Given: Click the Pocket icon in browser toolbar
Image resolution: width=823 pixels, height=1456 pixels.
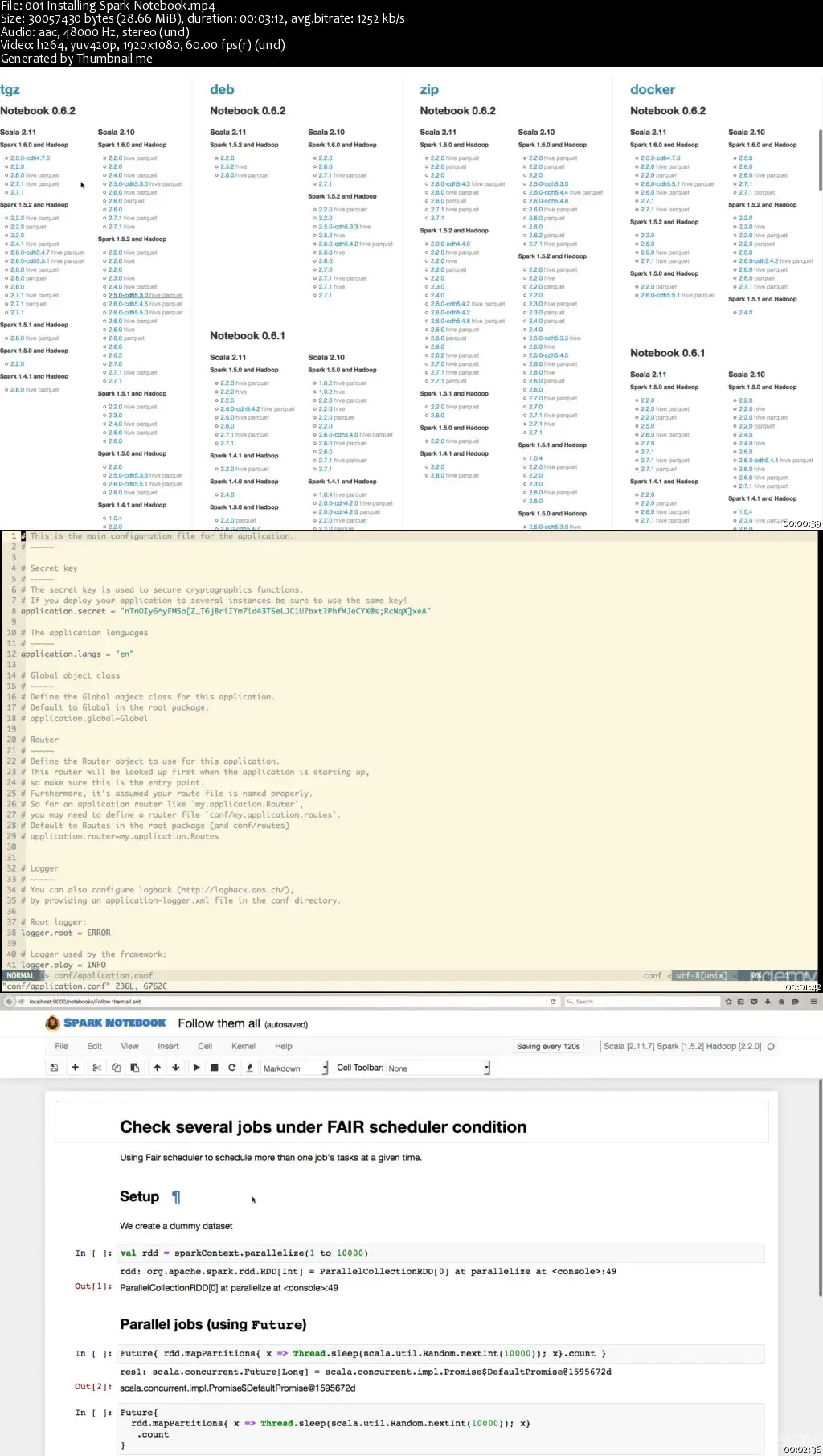Looking at the screenshot, I should point(754,1002).
